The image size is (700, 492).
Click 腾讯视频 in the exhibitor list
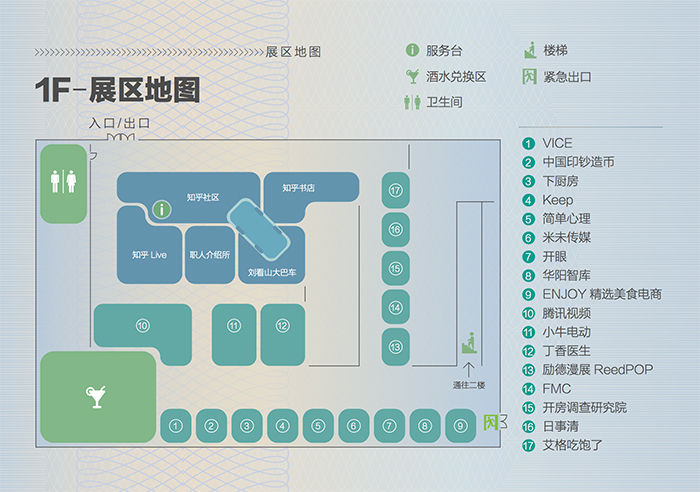[x=566, y=313]
